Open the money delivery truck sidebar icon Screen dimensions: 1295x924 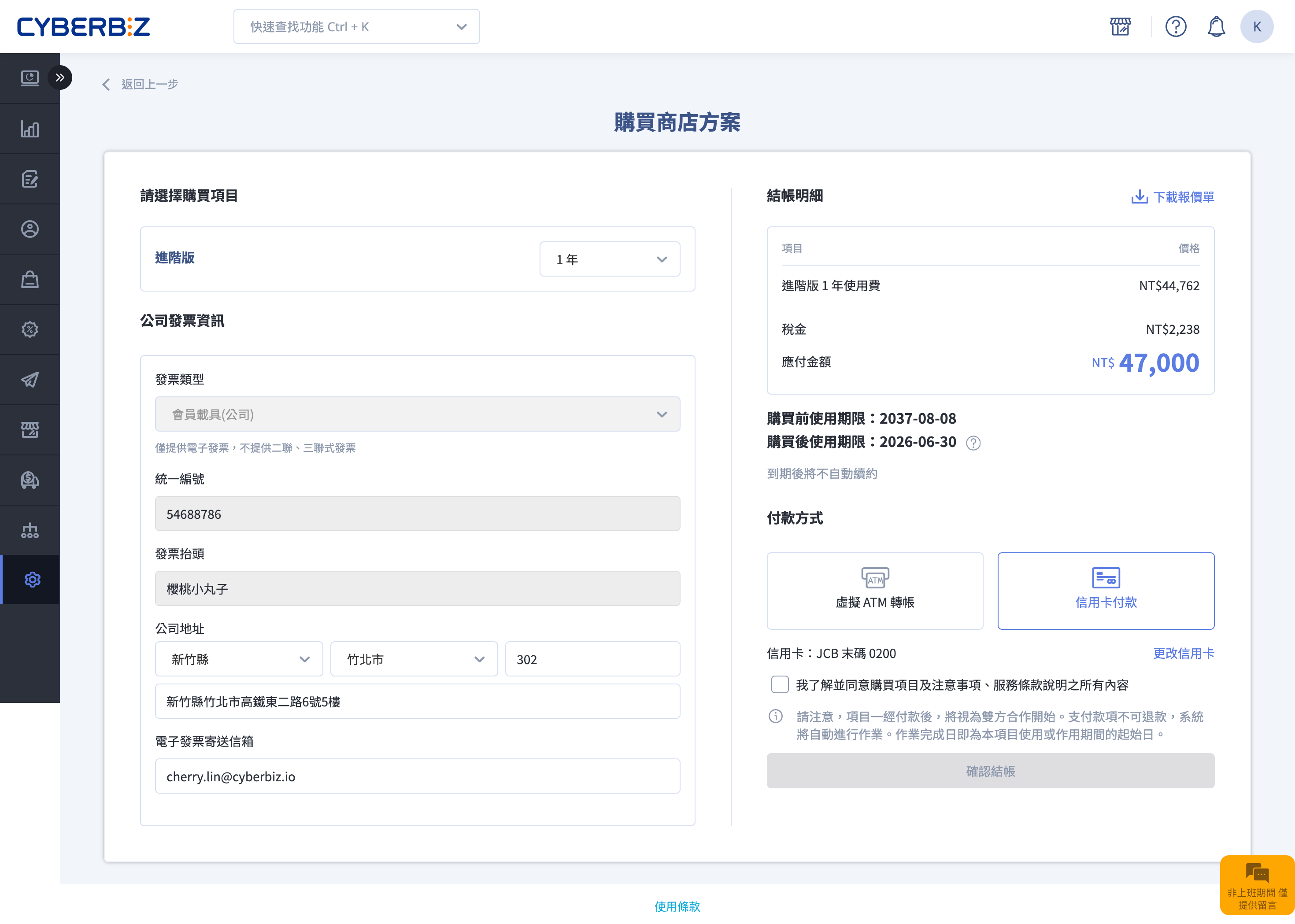point(30,480)
